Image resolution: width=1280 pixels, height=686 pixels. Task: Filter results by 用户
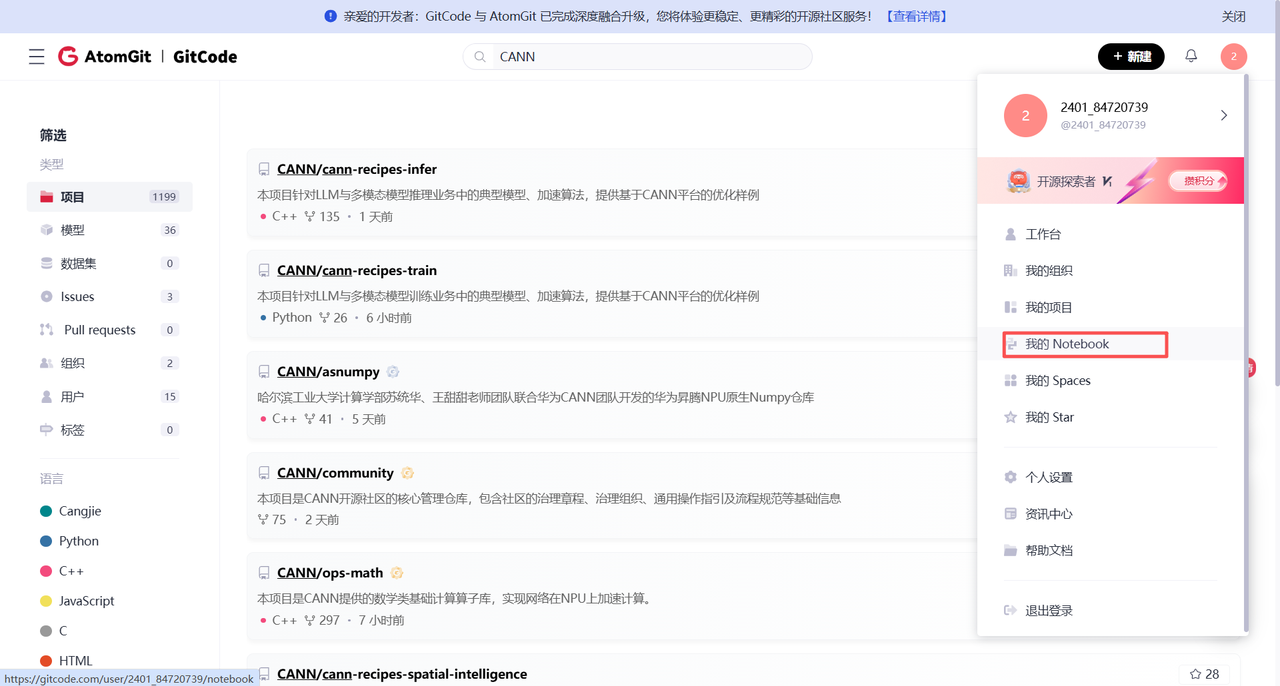[x=109, y=396]
